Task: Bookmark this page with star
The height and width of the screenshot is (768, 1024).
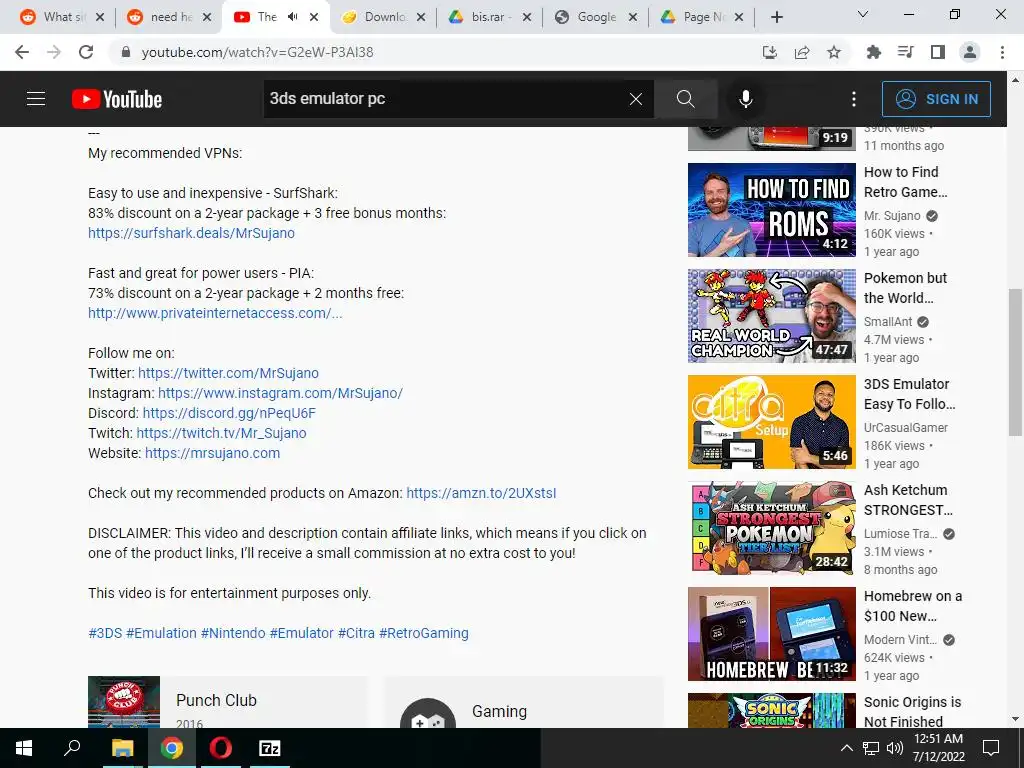Action: pos(834,52)
